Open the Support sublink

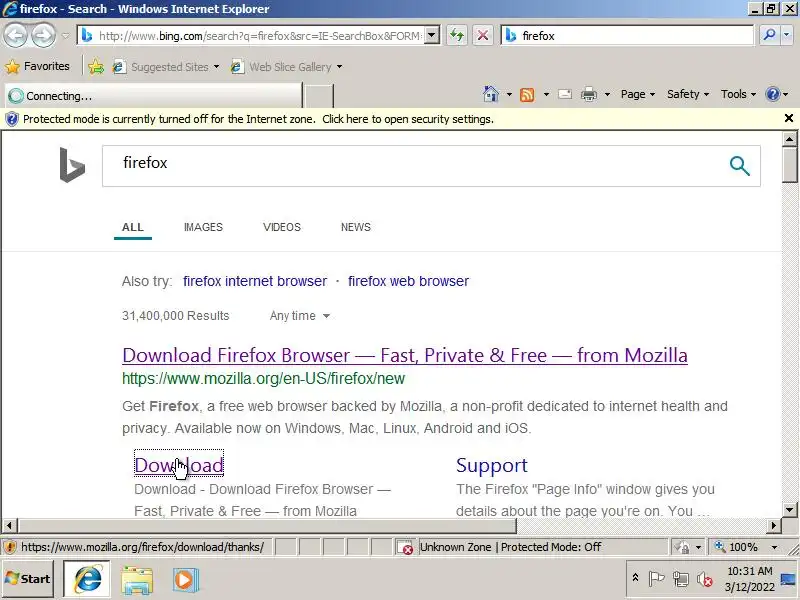coord(492,465)
